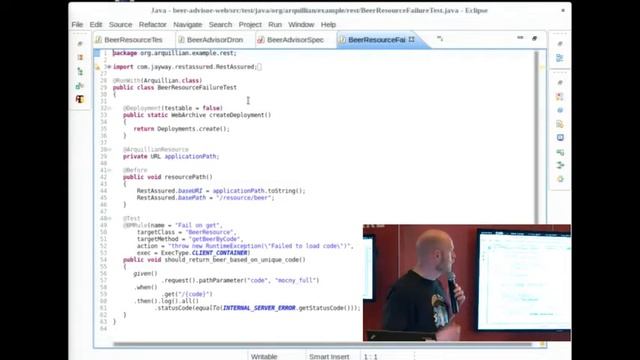Close the BeerResourceFai editor tab
Viewport: 640px width, 360px height.
(x=411, y=39)
